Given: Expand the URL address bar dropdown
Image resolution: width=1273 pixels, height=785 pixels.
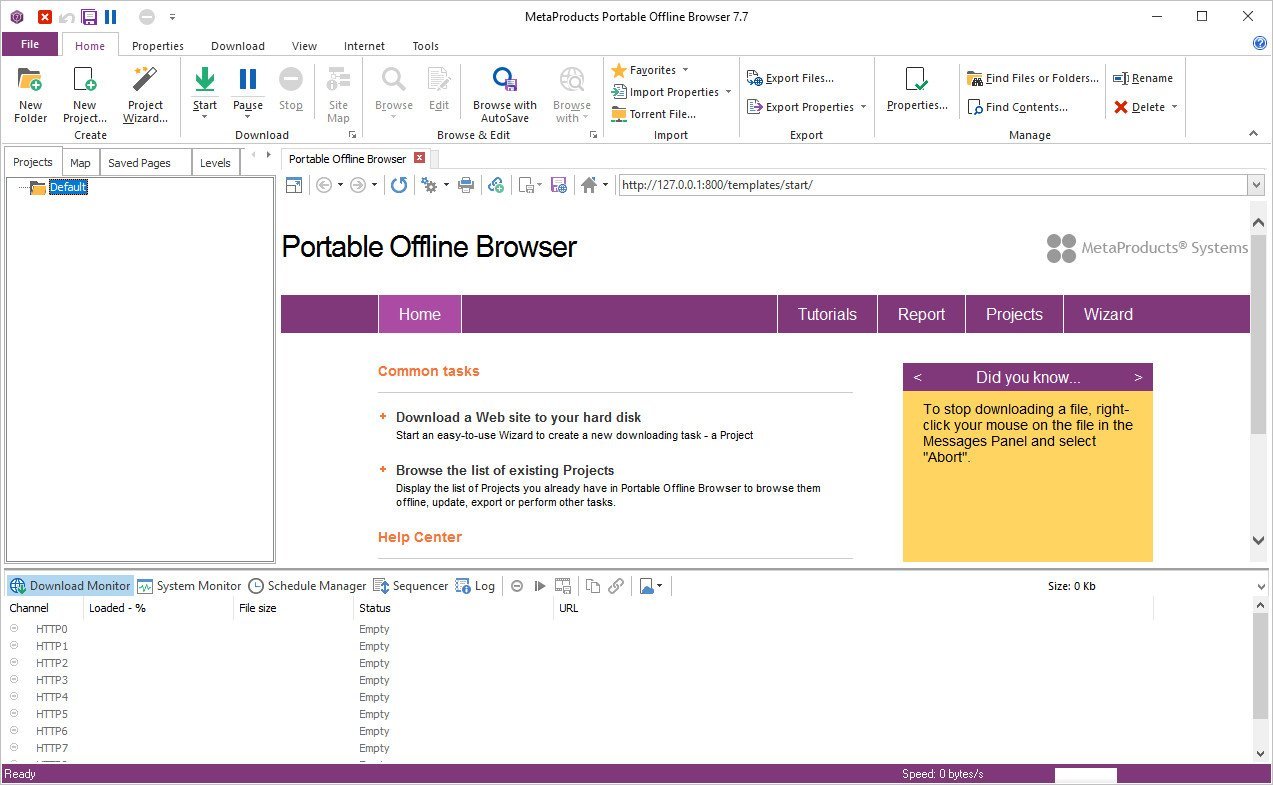Looking at the screenshot, I should point(1256,185).
